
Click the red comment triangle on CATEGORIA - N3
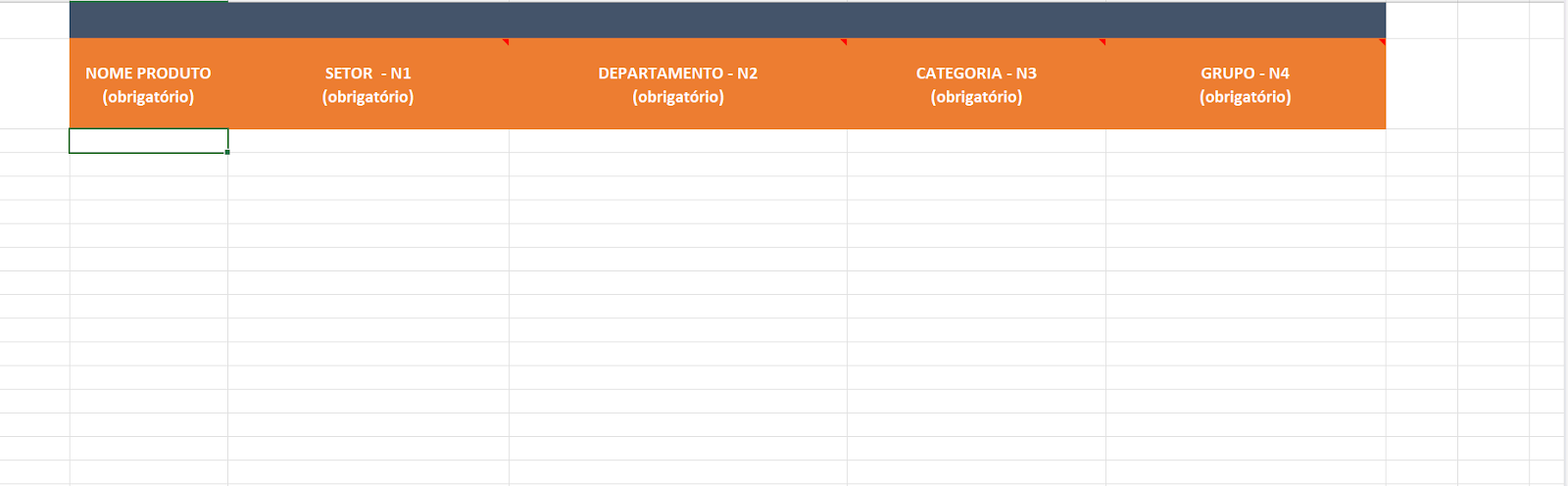pyautogui.click(x=1102, y=42)
